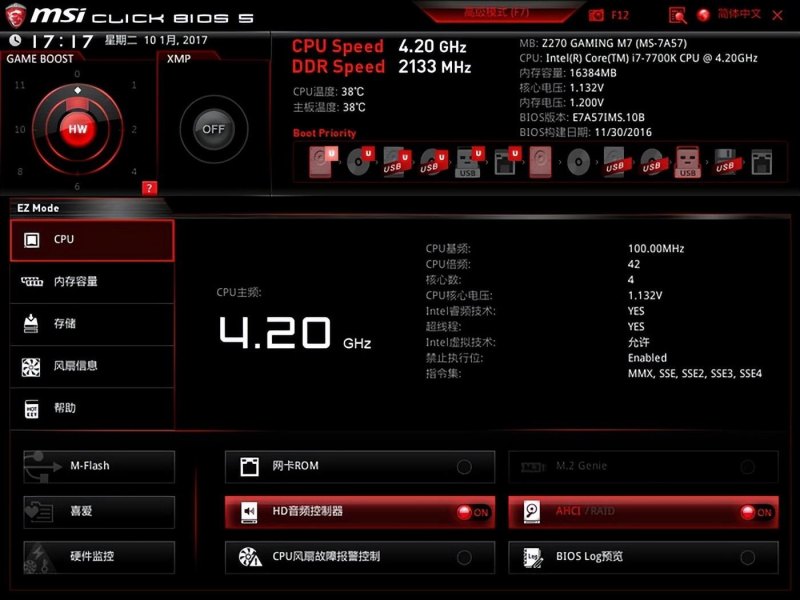
Task: Click the 存储 storage icon in sidebar
Action: (31, 323)
